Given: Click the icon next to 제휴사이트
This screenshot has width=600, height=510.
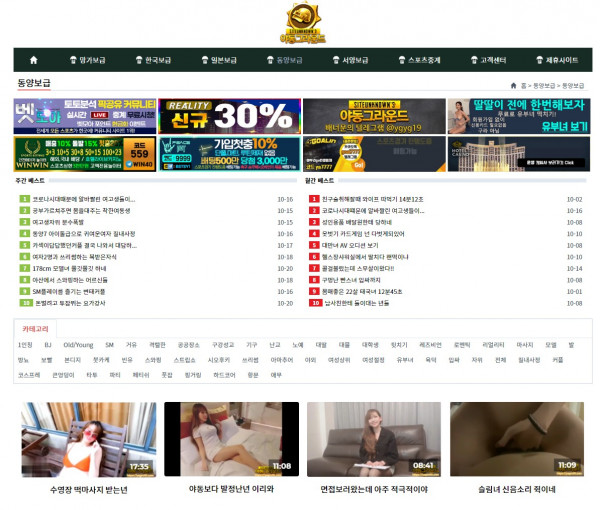Looking at the screenshot, I should [538, 60].
